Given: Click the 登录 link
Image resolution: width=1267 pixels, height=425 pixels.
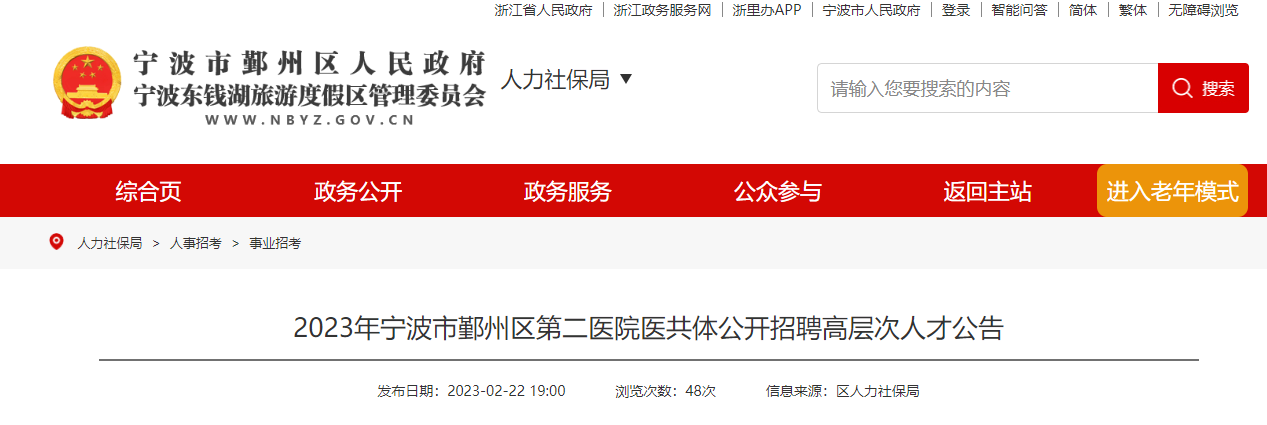Looking at the screenshot, I should point(956,10).
